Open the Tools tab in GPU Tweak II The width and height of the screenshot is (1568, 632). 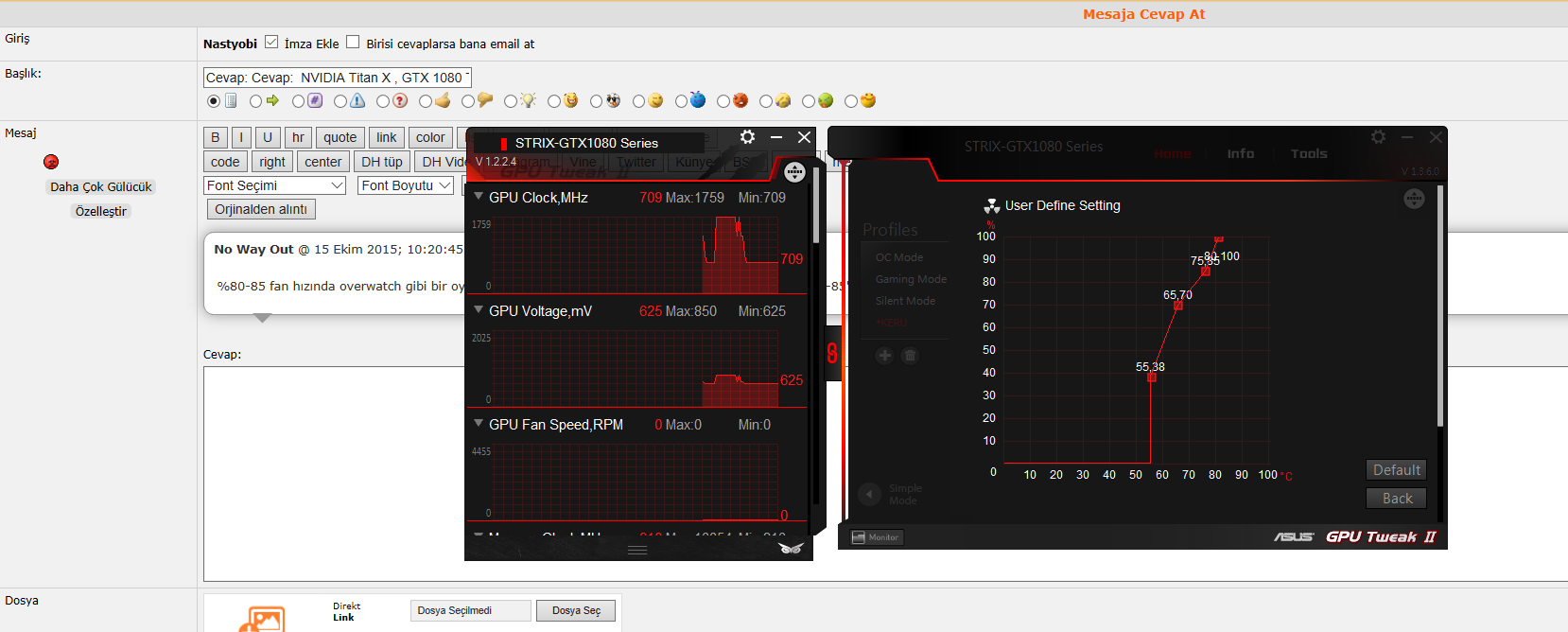[1309, 153]
